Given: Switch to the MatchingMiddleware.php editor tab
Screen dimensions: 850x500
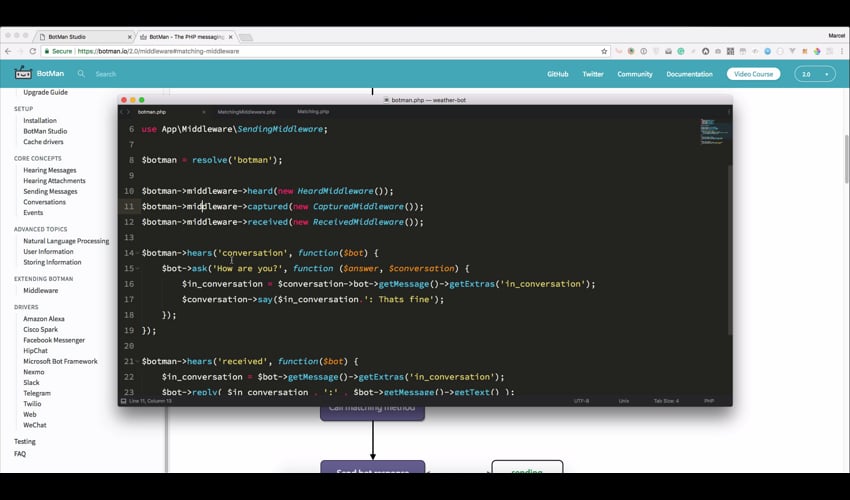Looking at the screenshot, I should (x=246, y=112).
